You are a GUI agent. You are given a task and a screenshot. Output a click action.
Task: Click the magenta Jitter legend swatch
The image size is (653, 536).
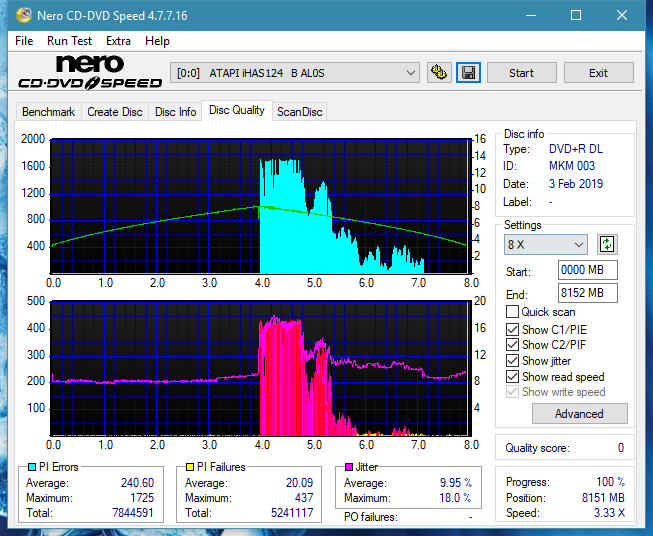click(x=349, y=467)
